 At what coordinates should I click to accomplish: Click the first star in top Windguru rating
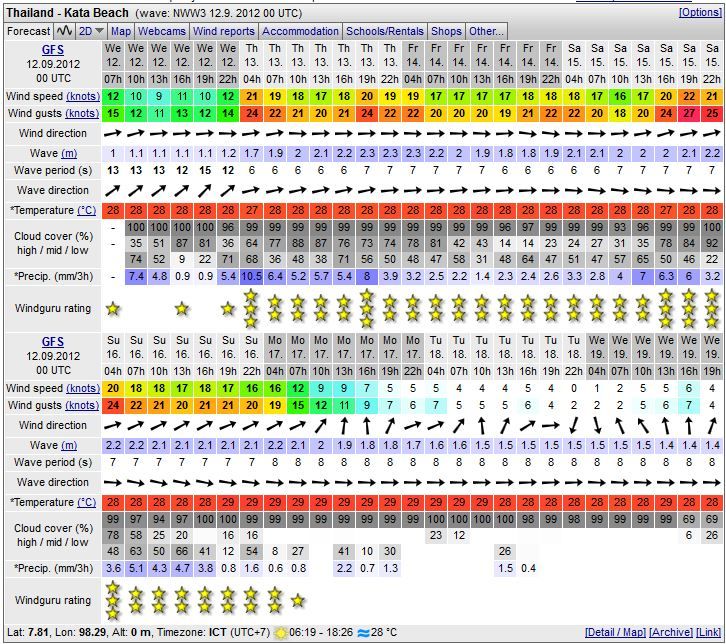112,308
